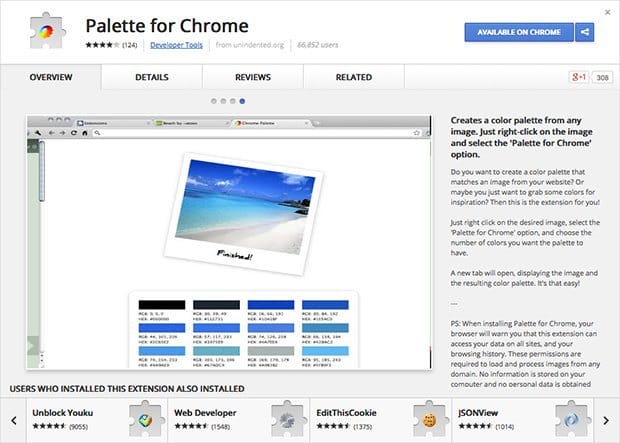
Task: Select the Chrome Palette tab in screenshot
Action: 272,123
